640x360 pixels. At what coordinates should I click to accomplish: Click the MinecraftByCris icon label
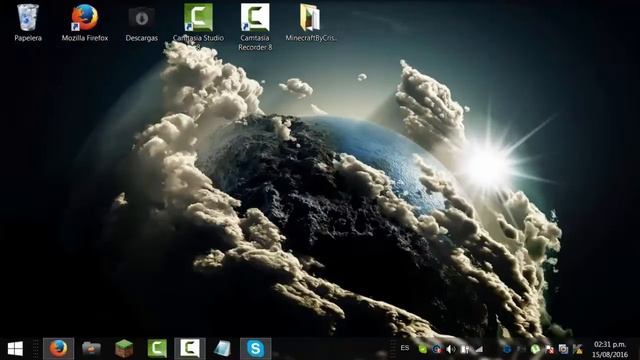(x=311, y=38)
